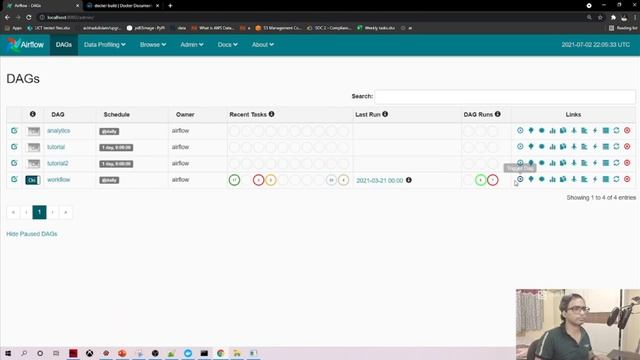Switch to docker build browser tab
The width and height of the screenshot is (640, 360).
[x=122, y=6]
